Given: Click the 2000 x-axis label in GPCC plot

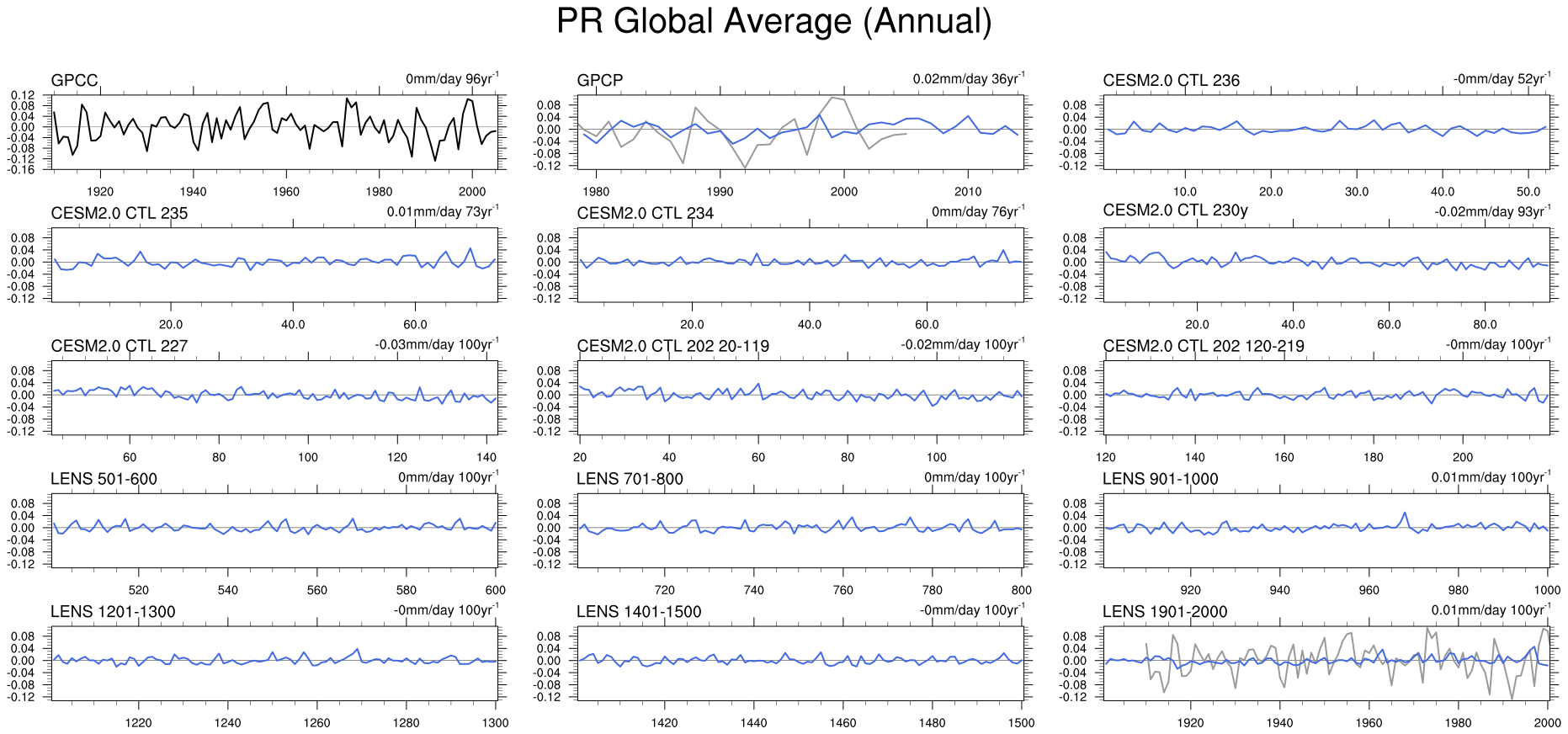Looking at the screenshot, I should [x=472, y=192].
